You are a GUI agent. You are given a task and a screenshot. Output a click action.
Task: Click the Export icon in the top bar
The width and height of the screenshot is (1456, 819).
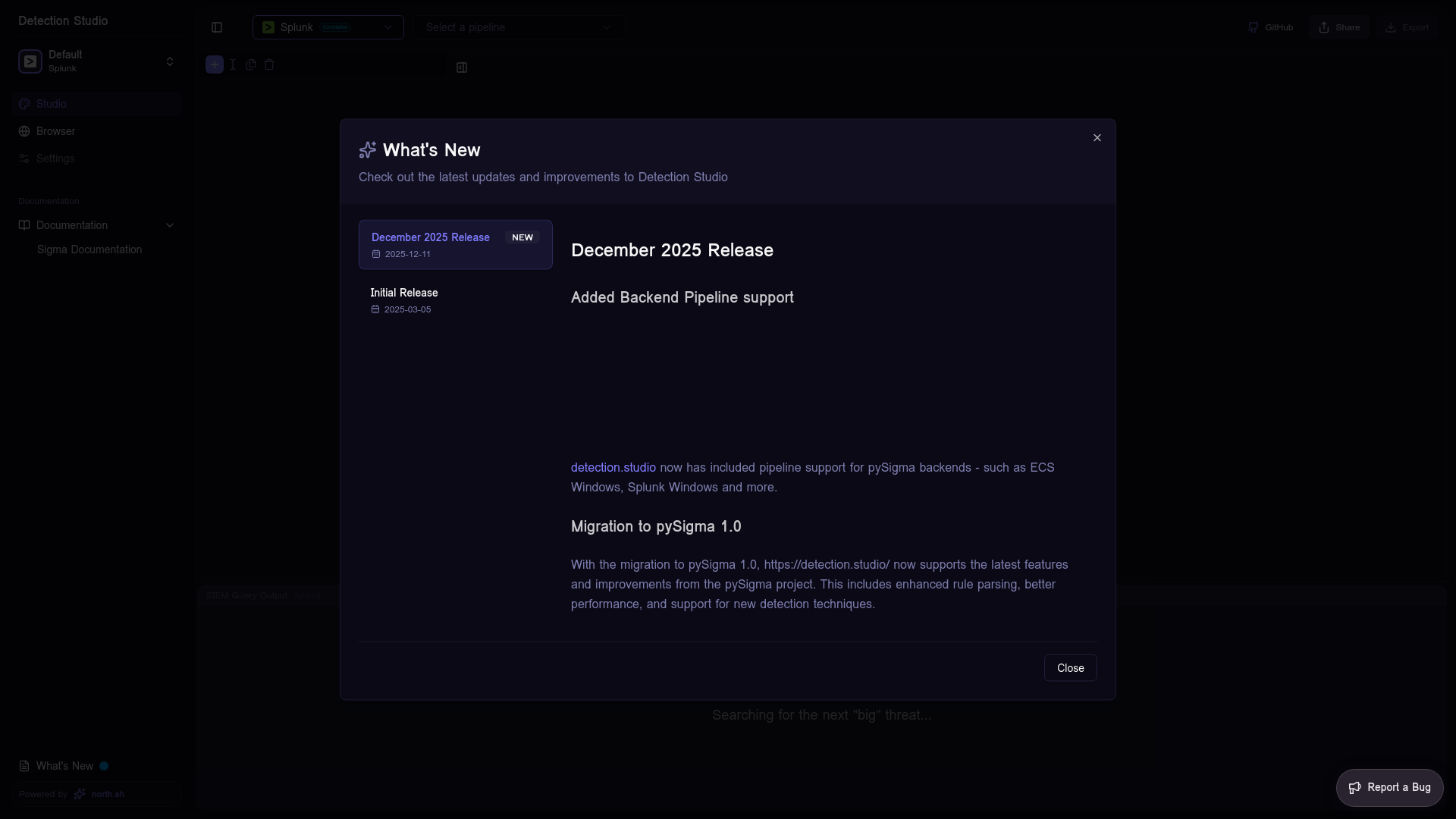tap(1391, 27)
